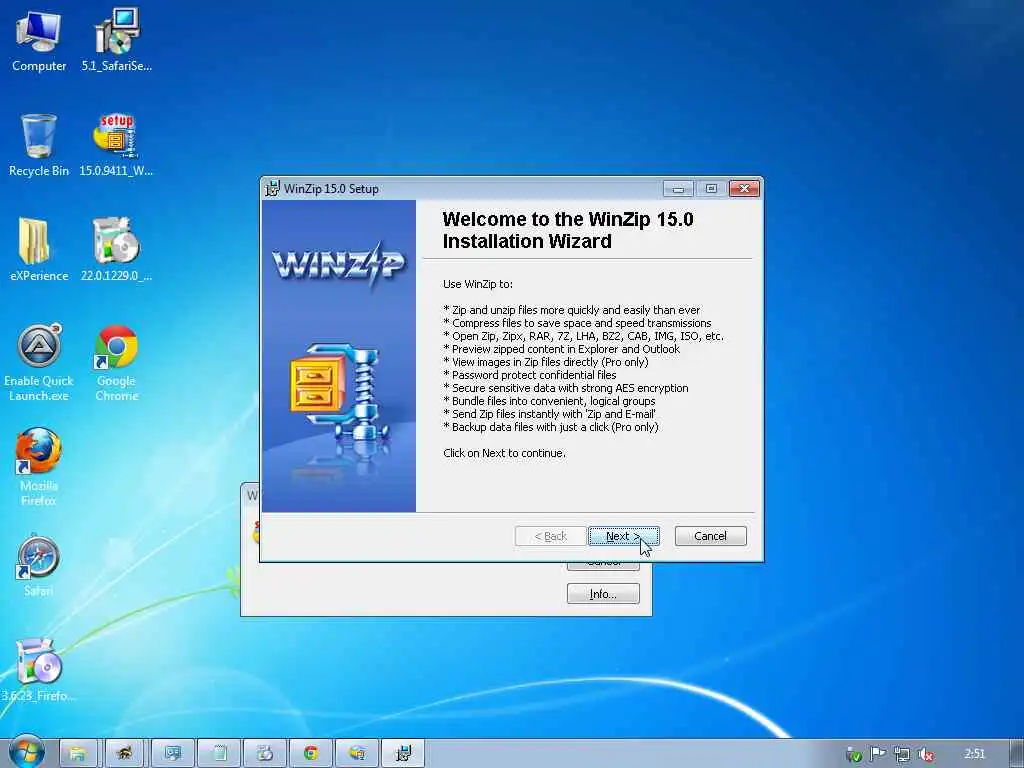Screen dimensions: 1024x768
Task: Open Action Center flag tray icon
Action: pos(878,754)
